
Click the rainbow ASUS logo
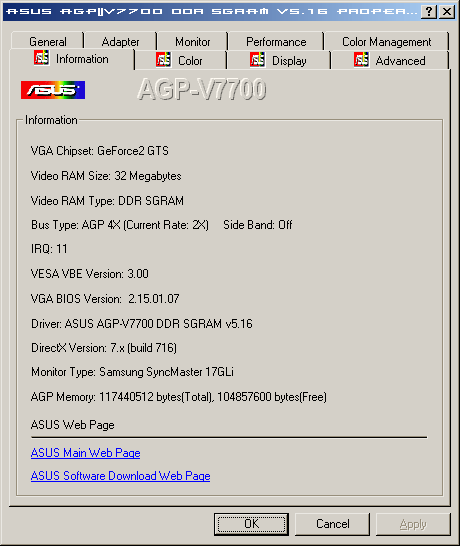point(53,90)
